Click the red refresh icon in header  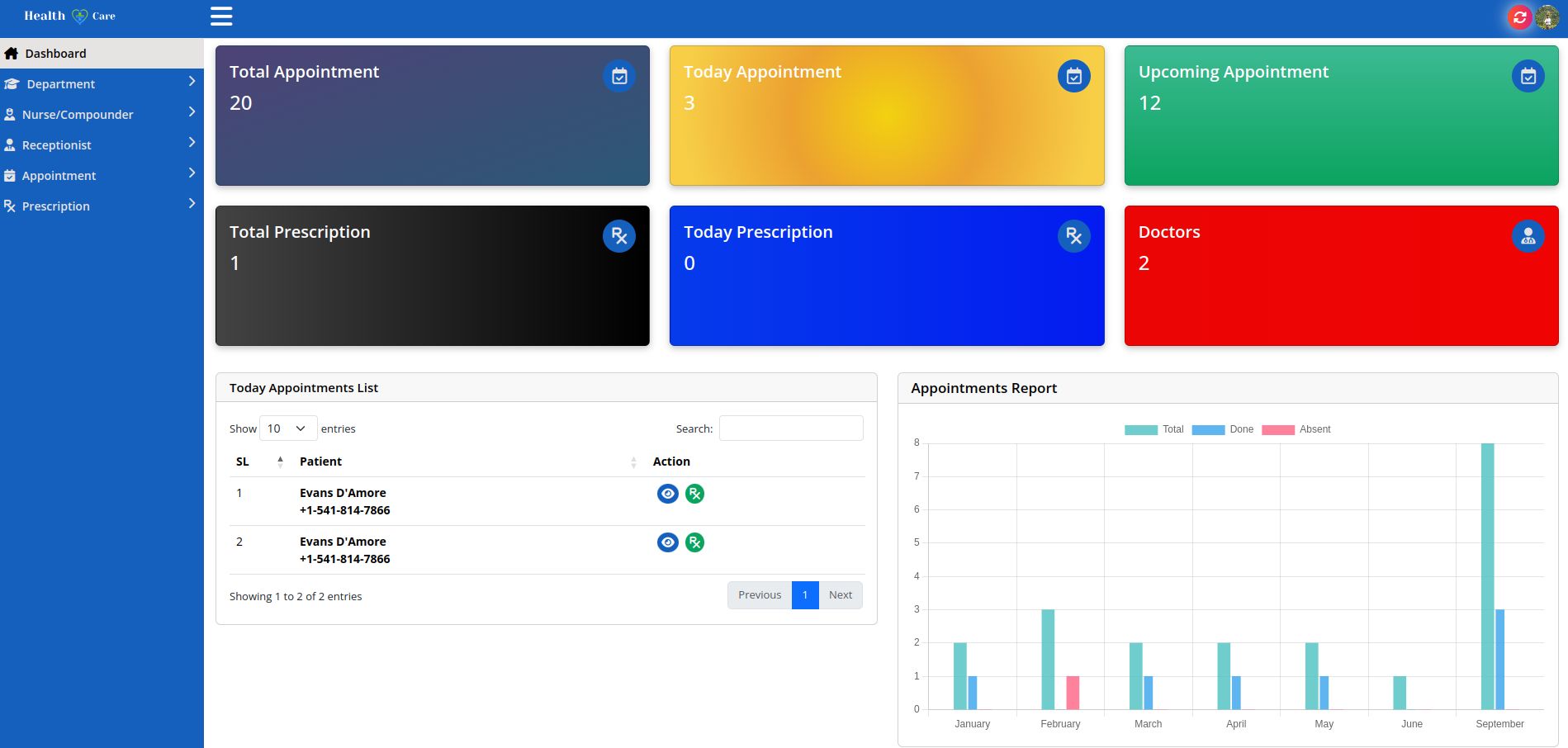pyautogui.click(x=1519, y=17)
